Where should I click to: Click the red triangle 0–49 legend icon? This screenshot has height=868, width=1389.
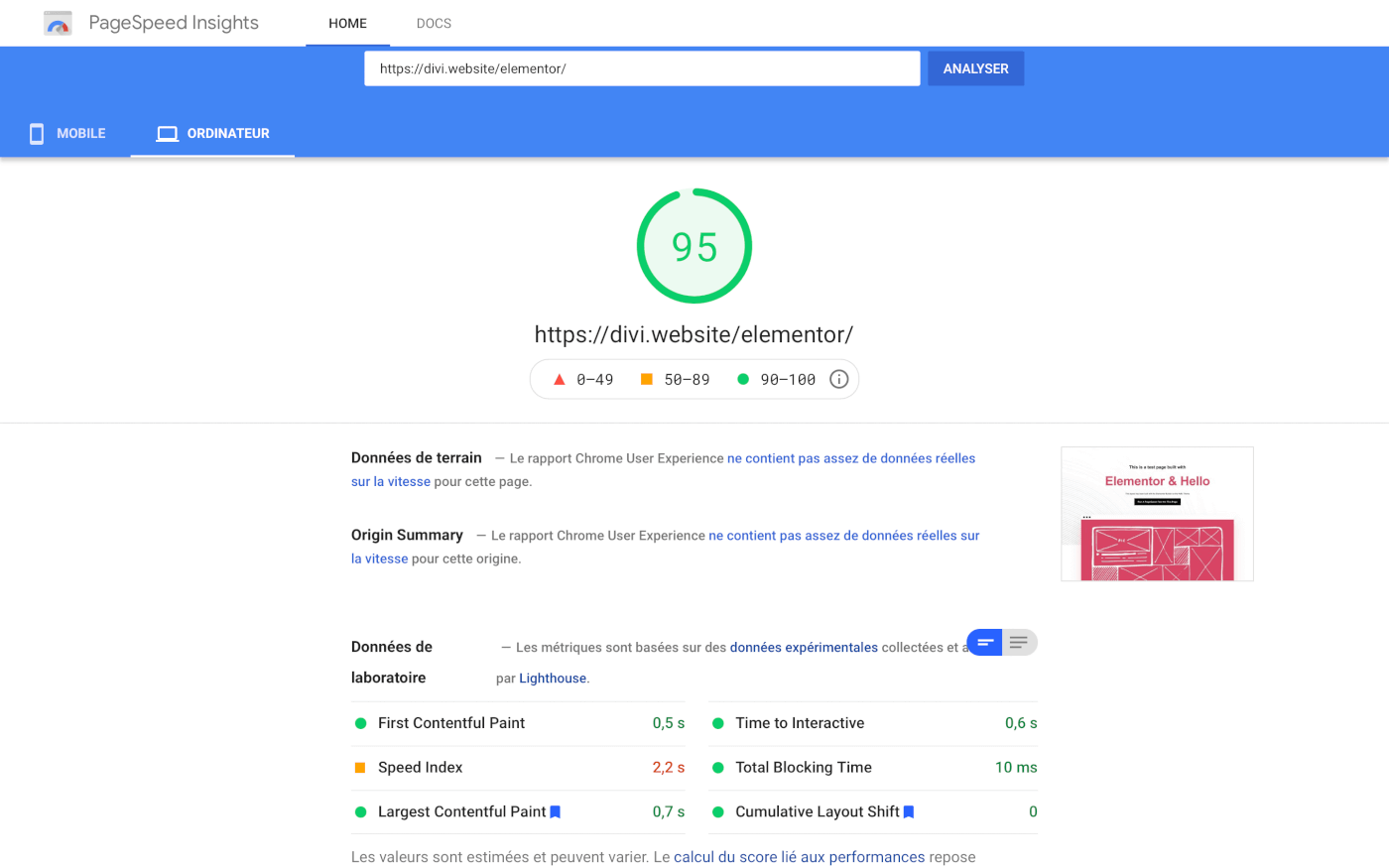click(x=559, y=379)
